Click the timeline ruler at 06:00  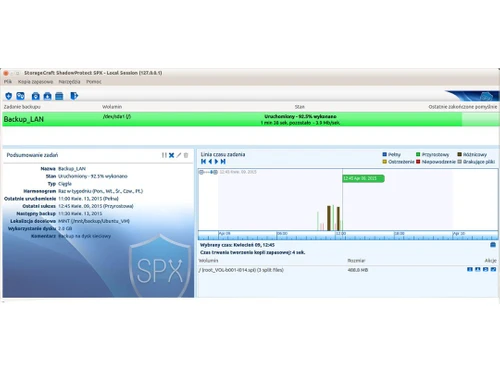coord(282,234)
